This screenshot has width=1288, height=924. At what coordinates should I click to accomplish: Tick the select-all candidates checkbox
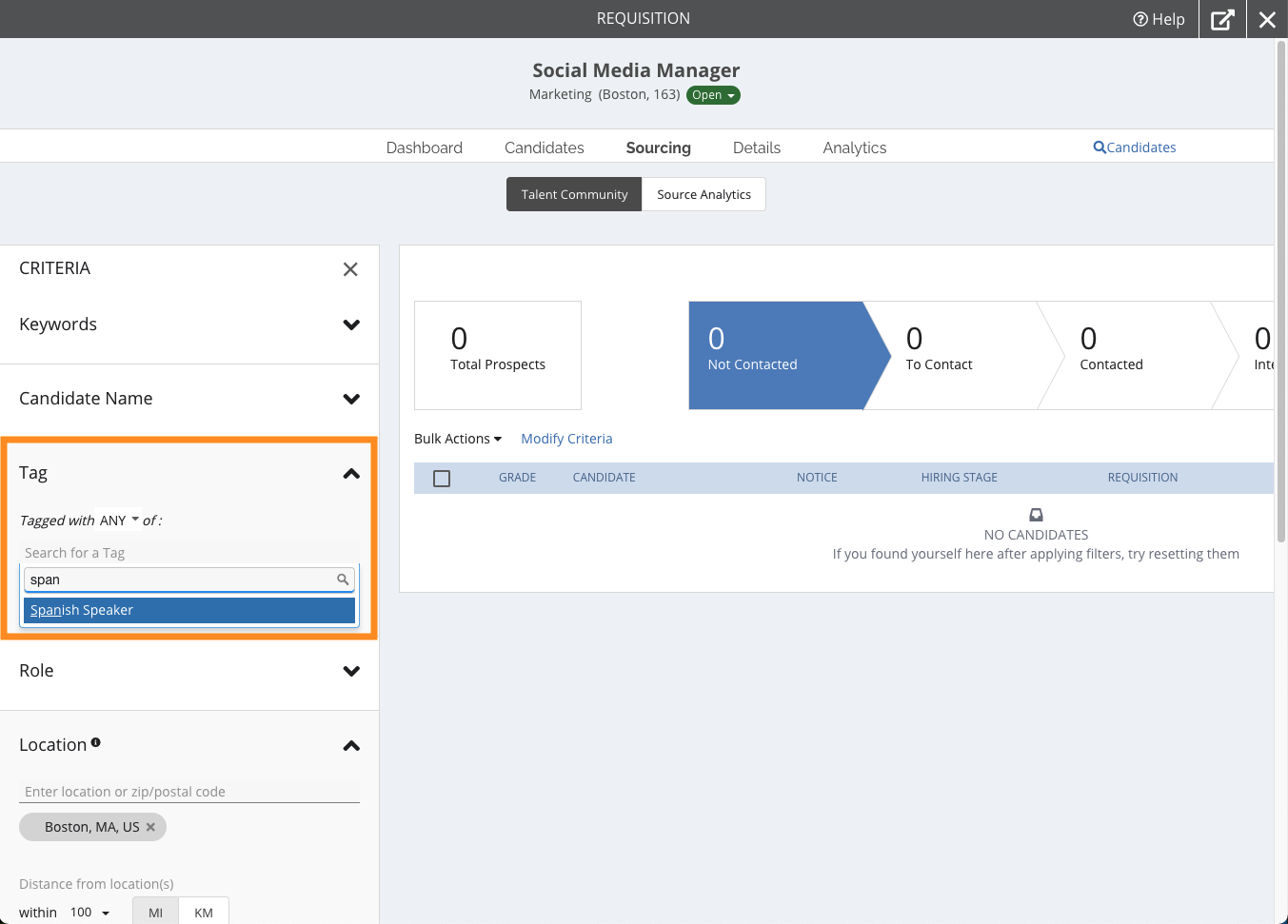pyautogui.click(x=442, y=479)
